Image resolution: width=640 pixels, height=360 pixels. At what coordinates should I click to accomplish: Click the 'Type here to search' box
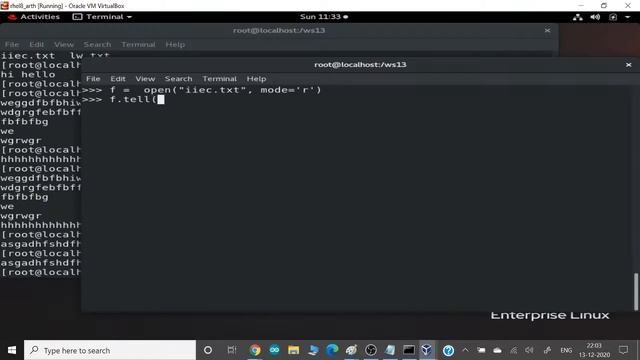110,350
